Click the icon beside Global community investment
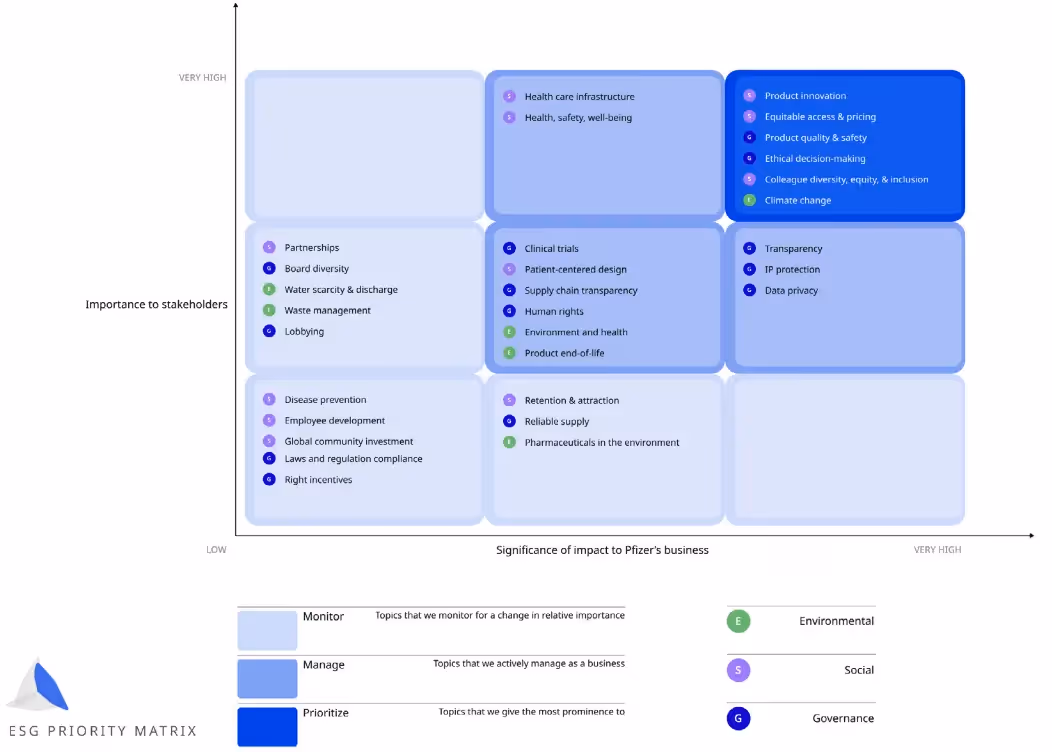 [x=269, y=441]
